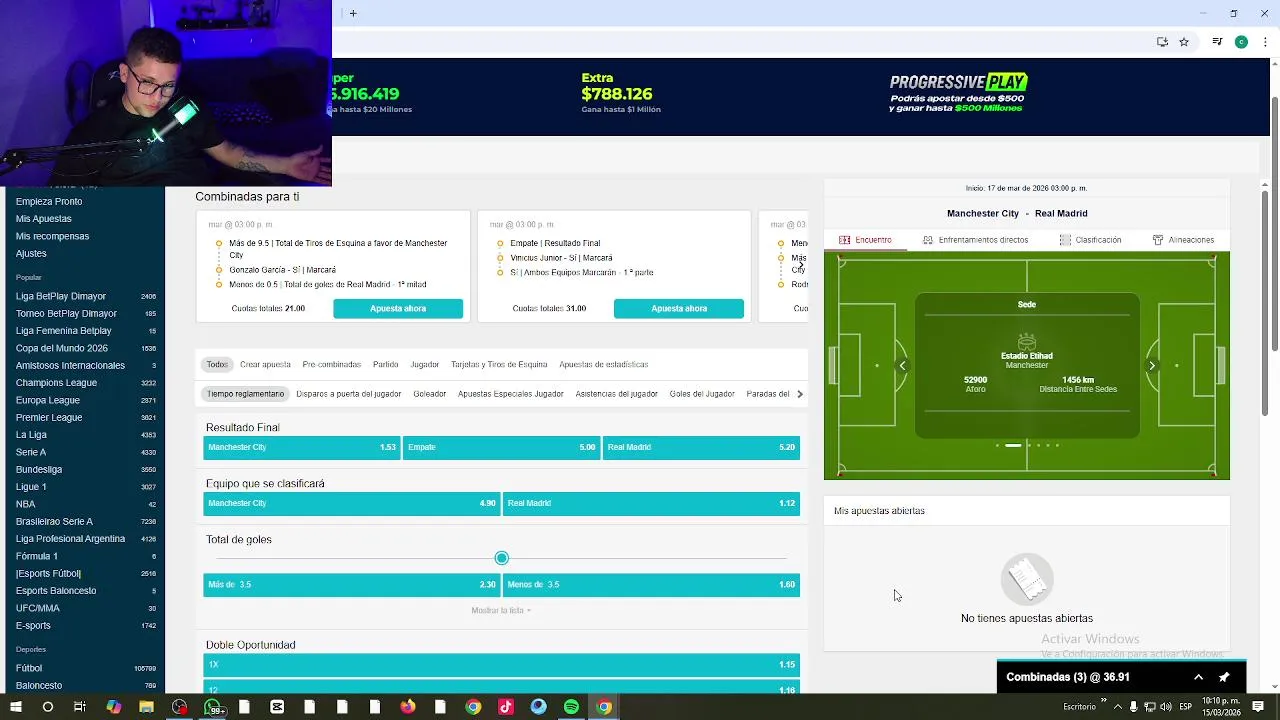Image resolution: width=1280 pixels, height=720 pixels.
Task: Pick Real Madrid 1.12 to qualify
Action: (651, 503)
